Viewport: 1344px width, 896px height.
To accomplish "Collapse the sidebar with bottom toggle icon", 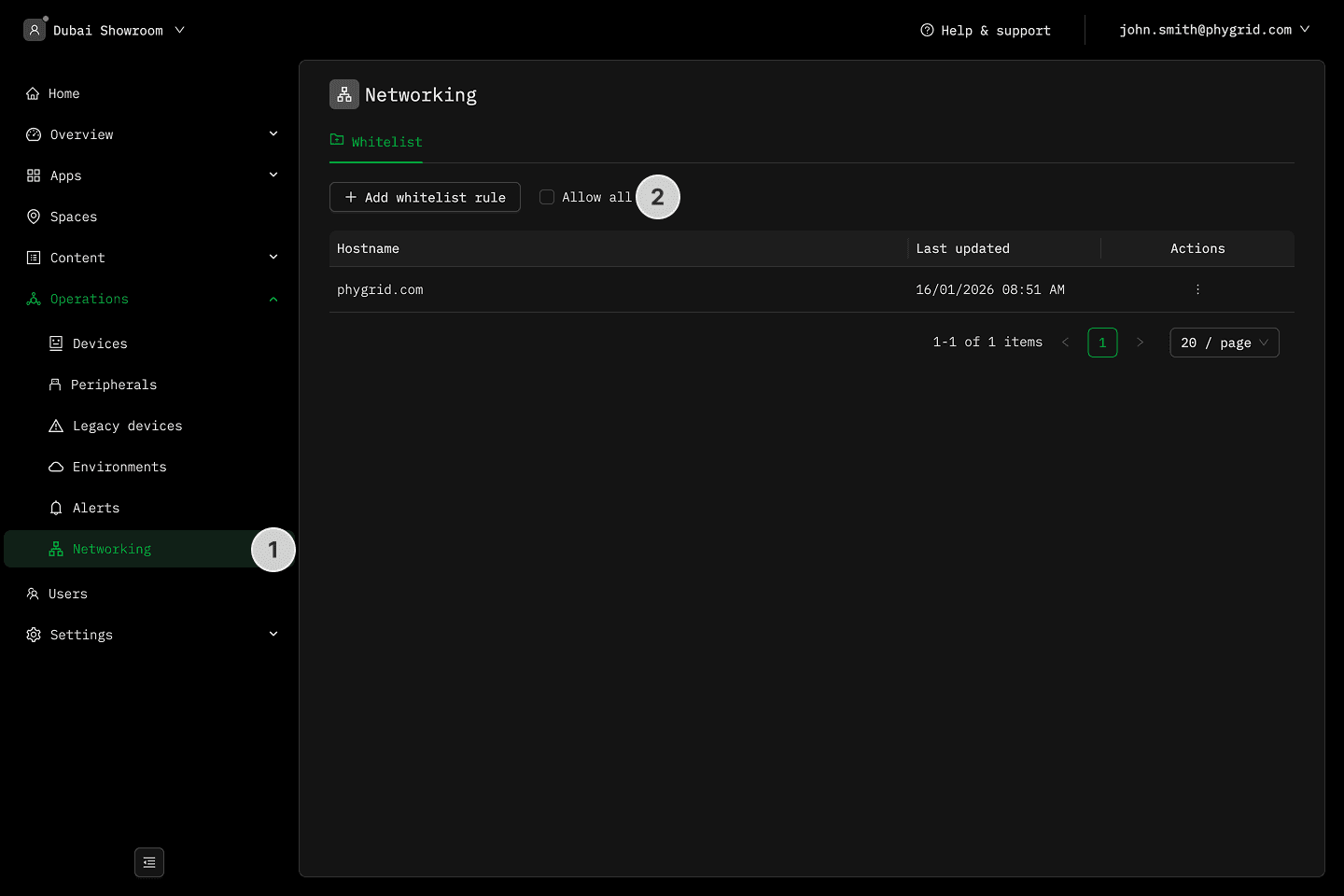I will (x=149, y=862).
